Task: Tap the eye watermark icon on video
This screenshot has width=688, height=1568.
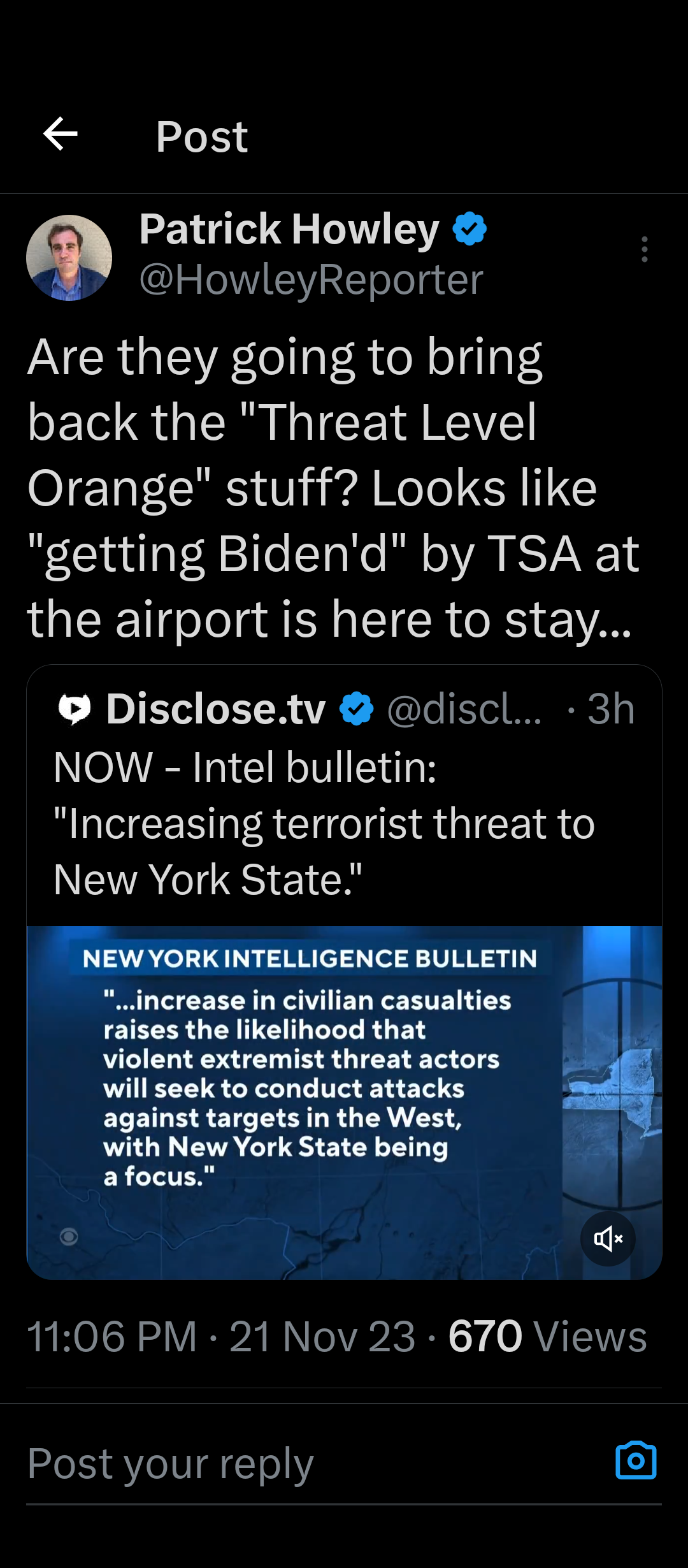Action: [69, 1237]
